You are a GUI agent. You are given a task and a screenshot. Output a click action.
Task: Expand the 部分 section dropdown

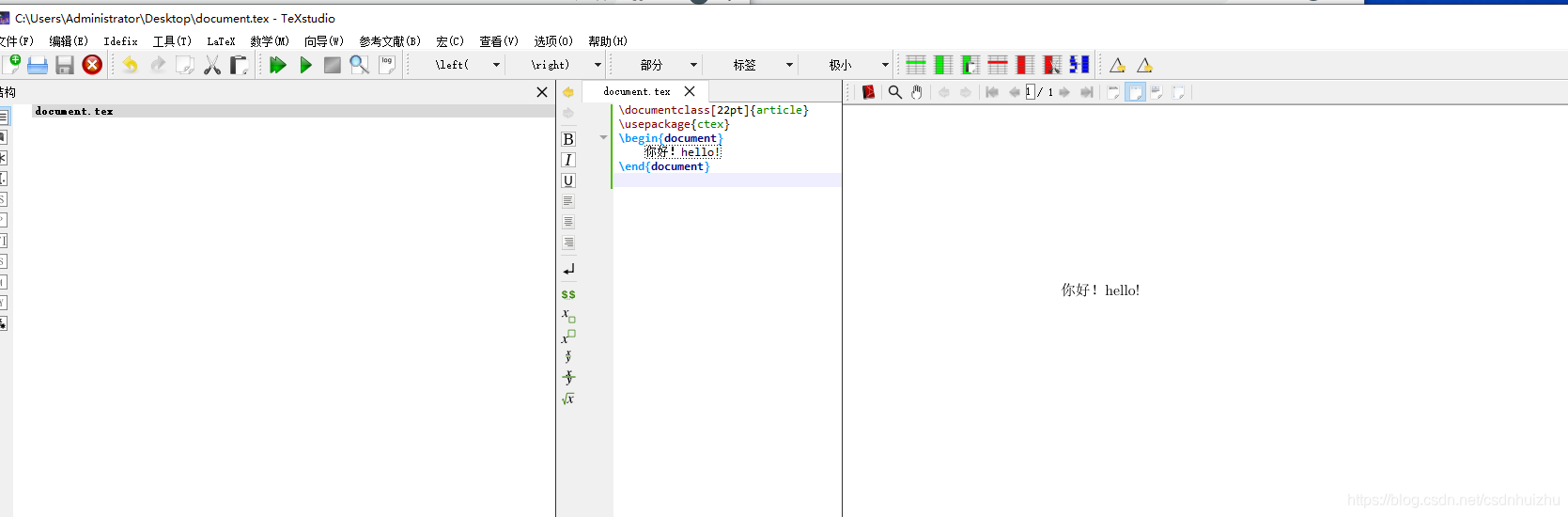pyautogui.click(x=694, y=65)
